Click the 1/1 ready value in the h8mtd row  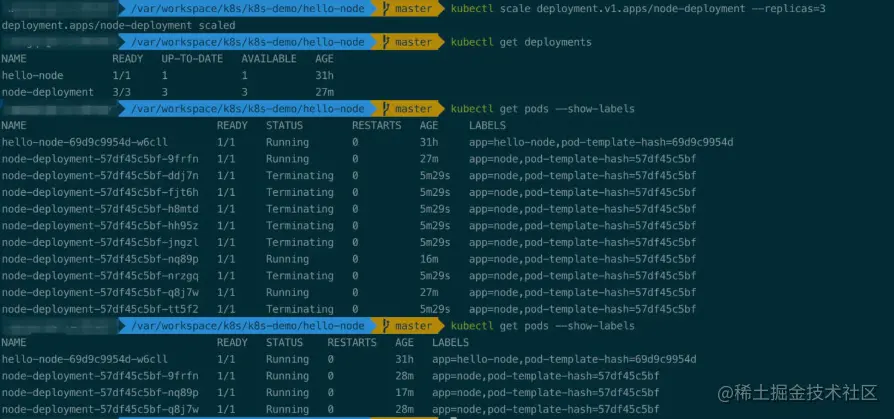point(226,209)
